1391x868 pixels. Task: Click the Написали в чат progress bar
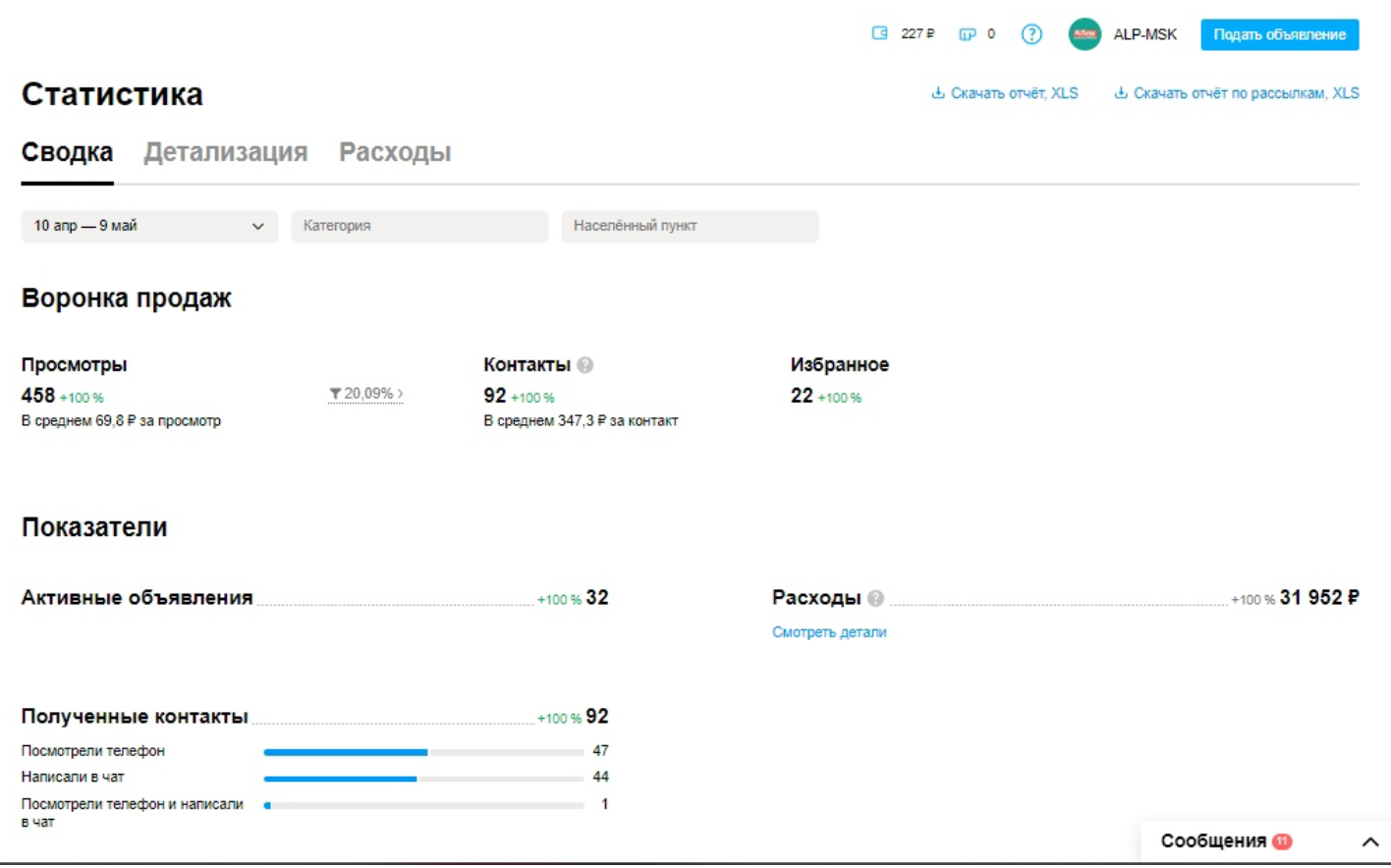pyautogui.click(x=423, y=779)
